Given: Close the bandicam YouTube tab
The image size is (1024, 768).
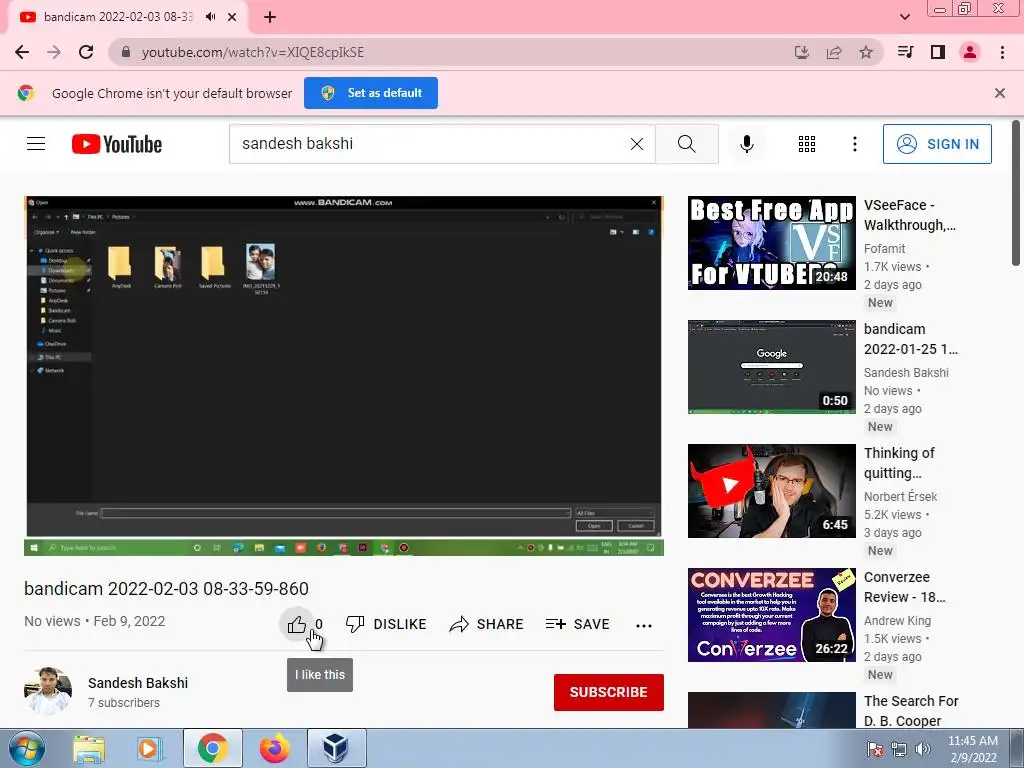Looking at the screenshot, I should coord(232,17).
